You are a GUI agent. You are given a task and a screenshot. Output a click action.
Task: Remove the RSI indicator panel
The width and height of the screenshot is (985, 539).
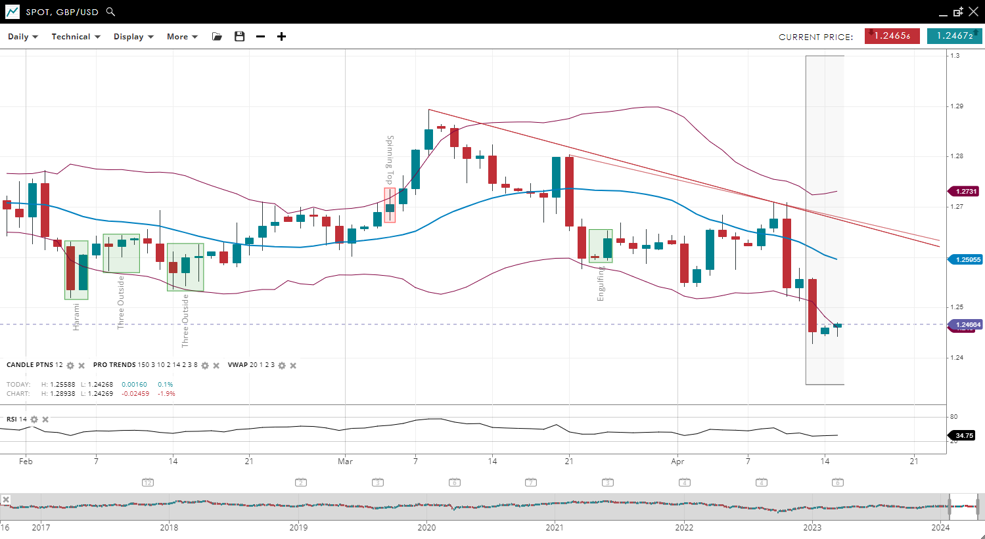click(x=45, y=420)
